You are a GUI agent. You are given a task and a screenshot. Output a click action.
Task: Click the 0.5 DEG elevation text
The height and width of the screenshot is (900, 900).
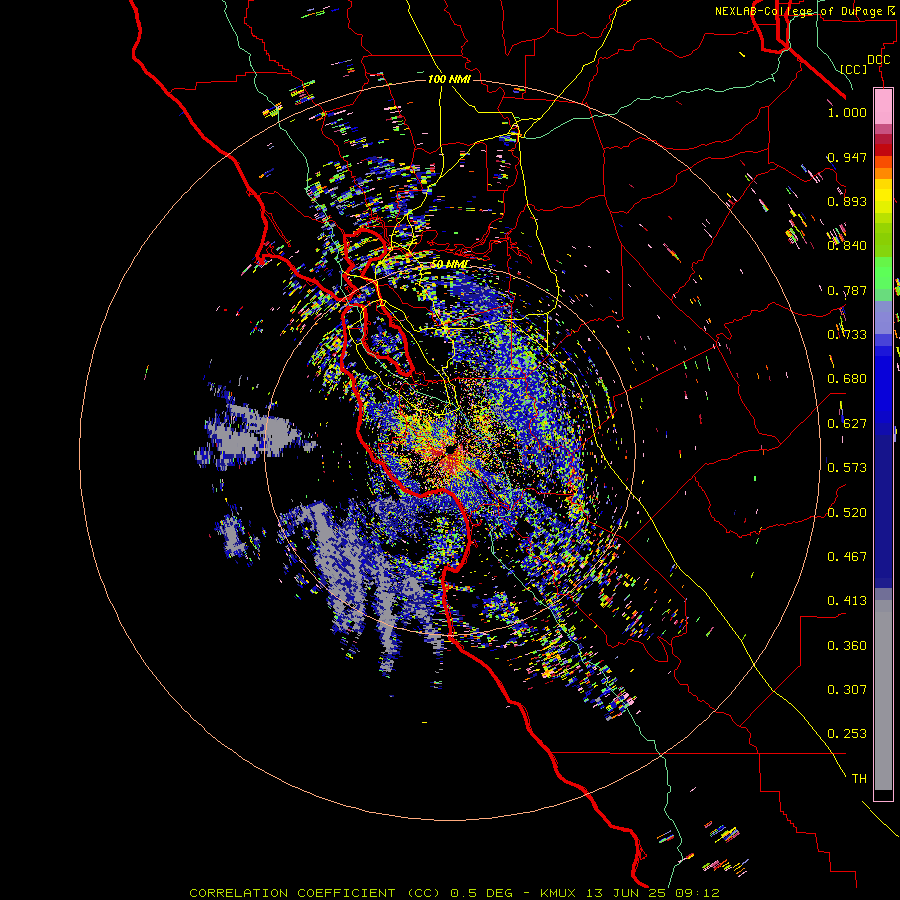(x=484, y=893)
